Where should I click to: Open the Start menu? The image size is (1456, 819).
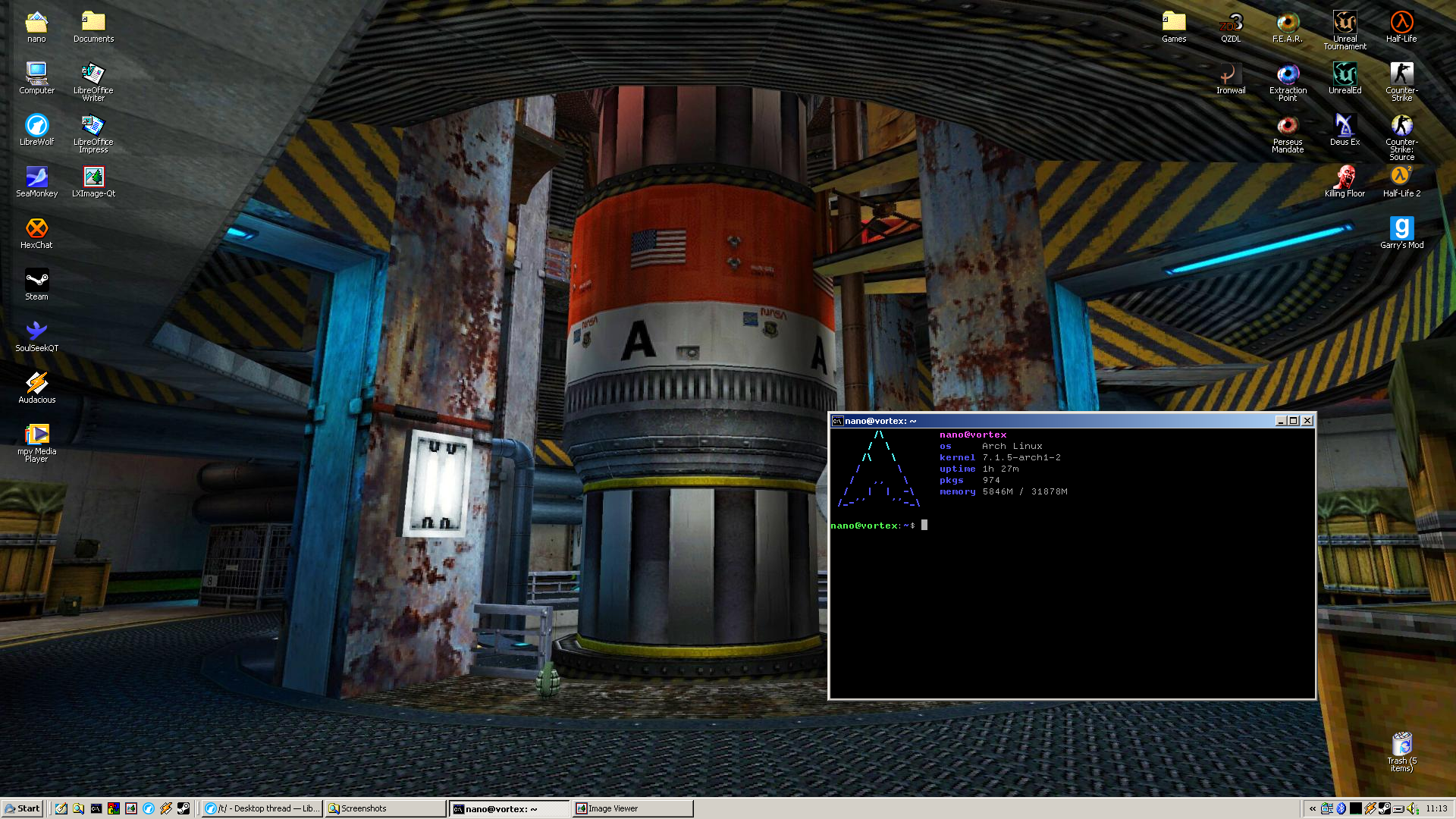tap(22, 808)
